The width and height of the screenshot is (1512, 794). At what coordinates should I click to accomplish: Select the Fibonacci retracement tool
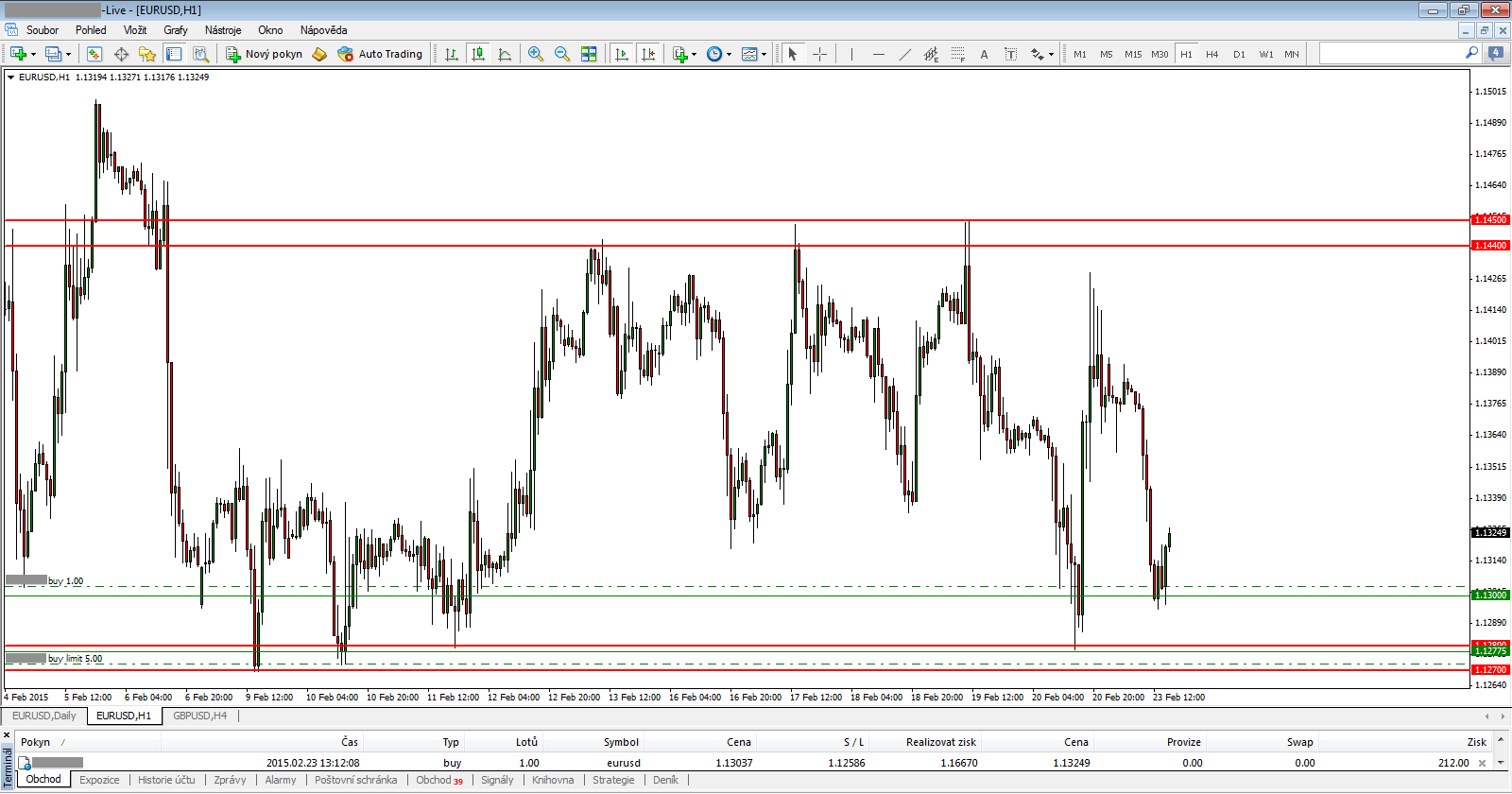click(957, 54)
